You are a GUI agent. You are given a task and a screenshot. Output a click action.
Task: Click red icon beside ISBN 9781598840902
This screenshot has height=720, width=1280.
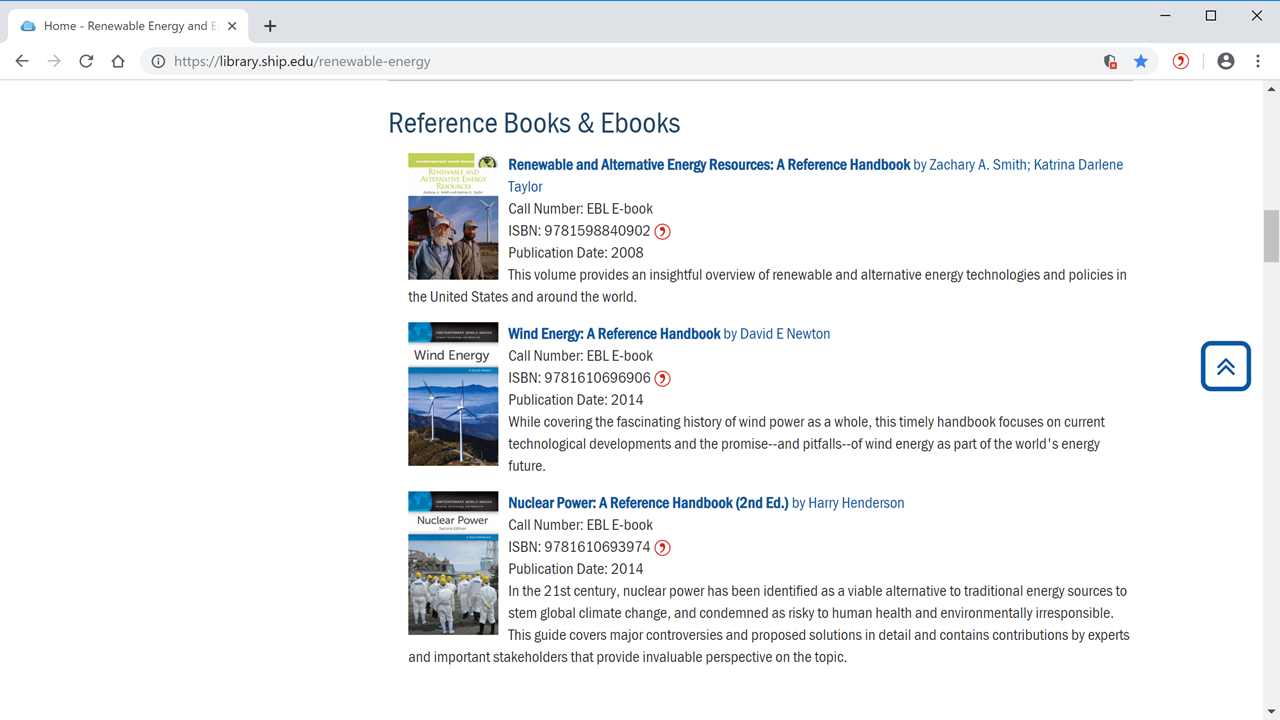[662, 231]
